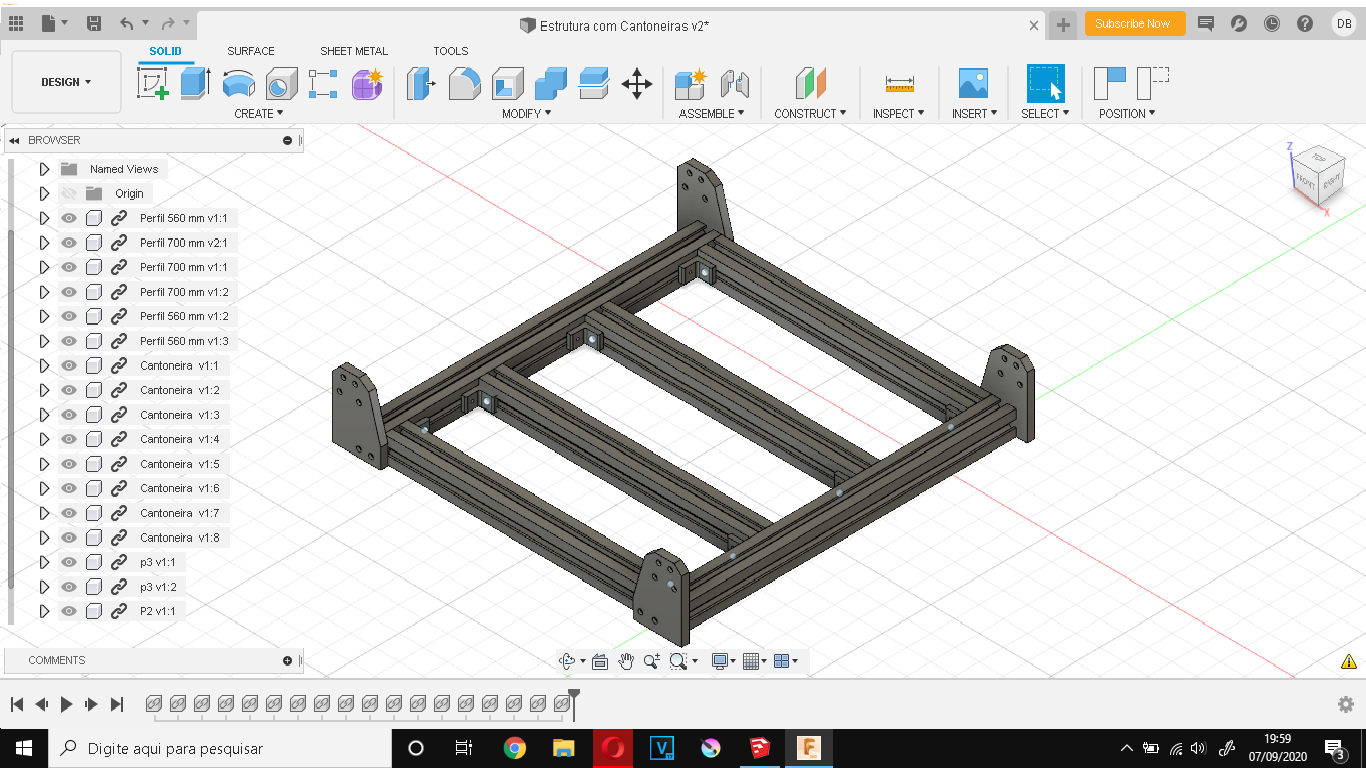
Task: Open the Create dropdown menu
Action: (x=258, y=113)
